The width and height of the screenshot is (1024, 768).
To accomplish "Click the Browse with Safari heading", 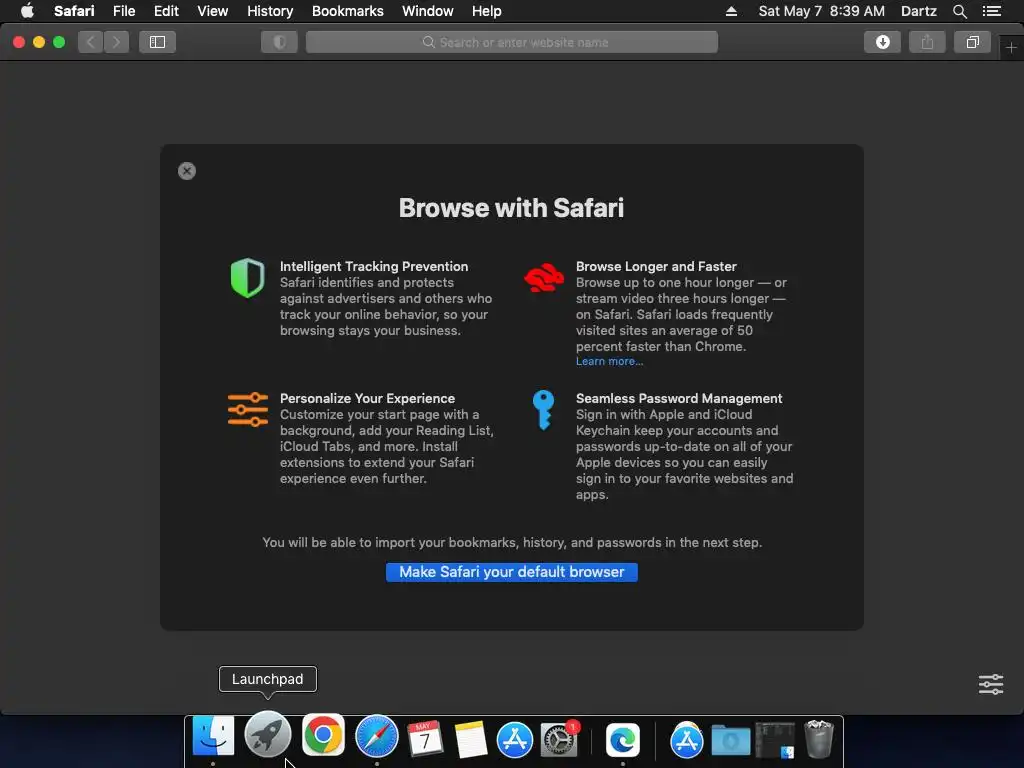I will pyautogui.click(x=511, y=208).
